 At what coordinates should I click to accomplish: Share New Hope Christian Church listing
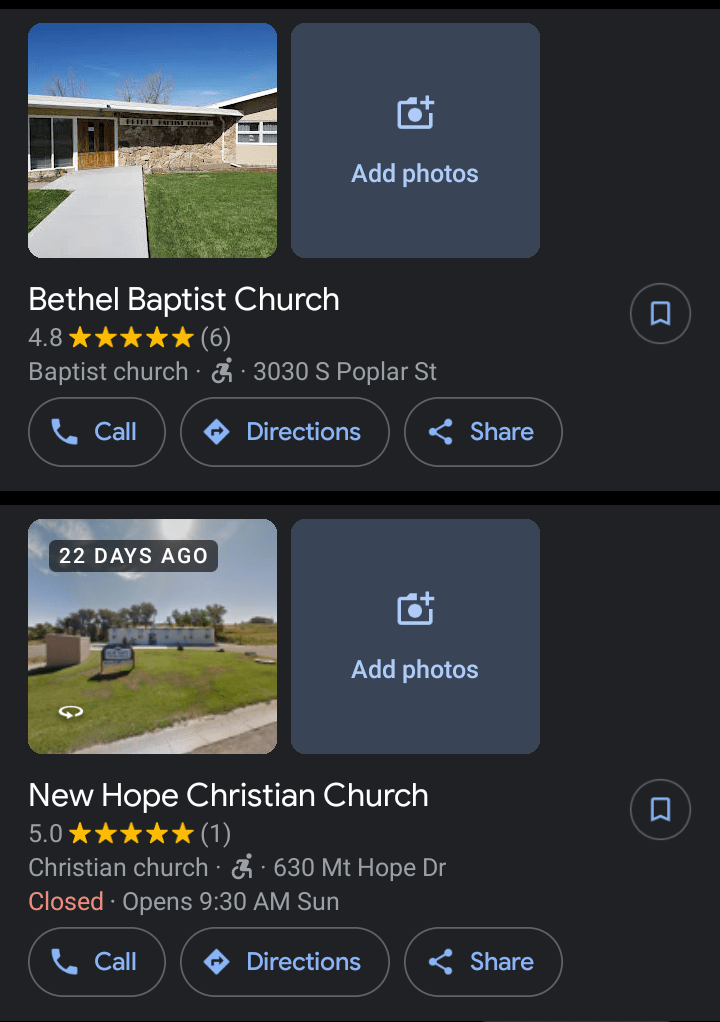tap(483, 962)
